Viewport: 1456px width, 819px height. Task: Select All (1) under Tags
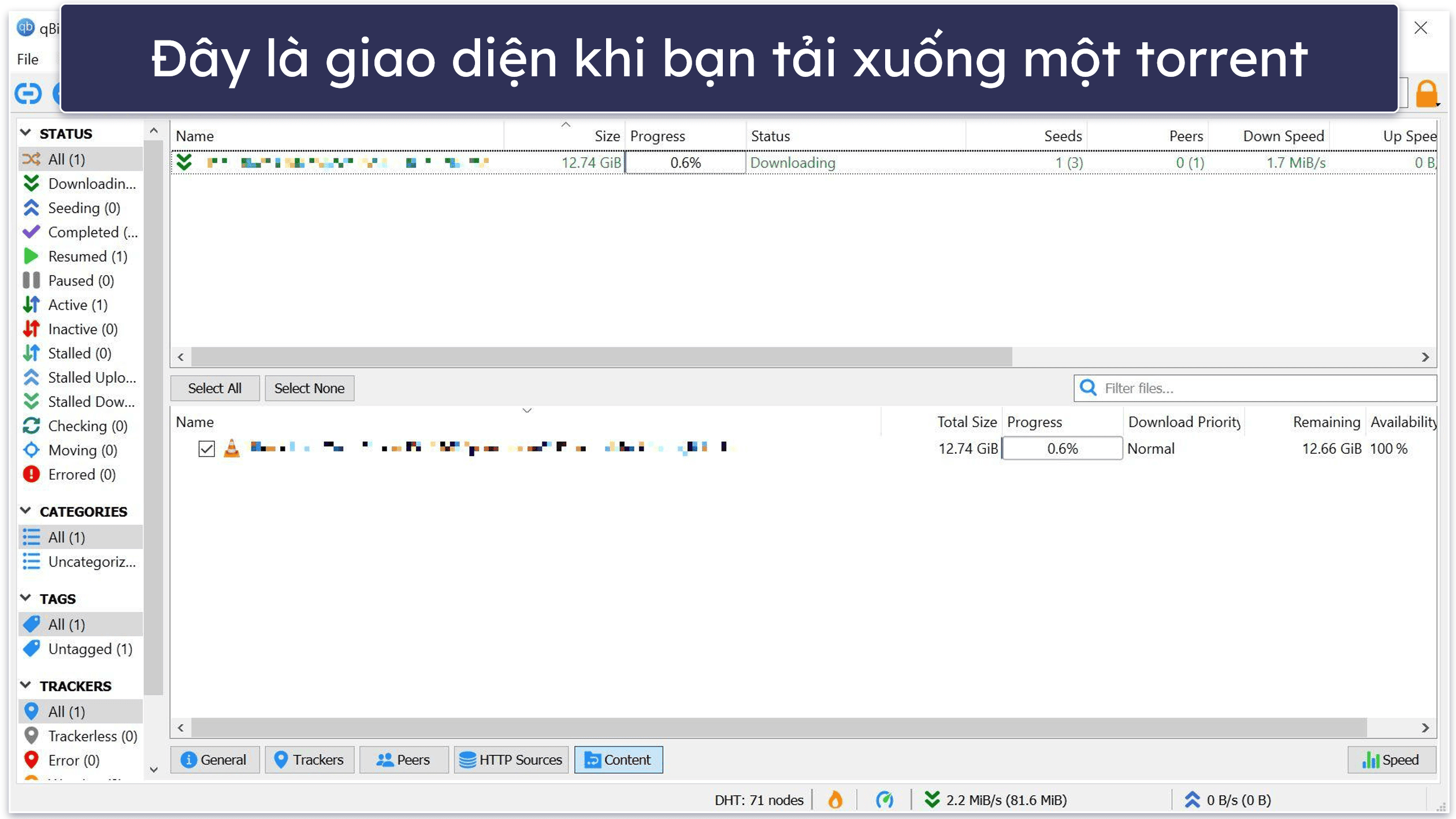point(80,624)
